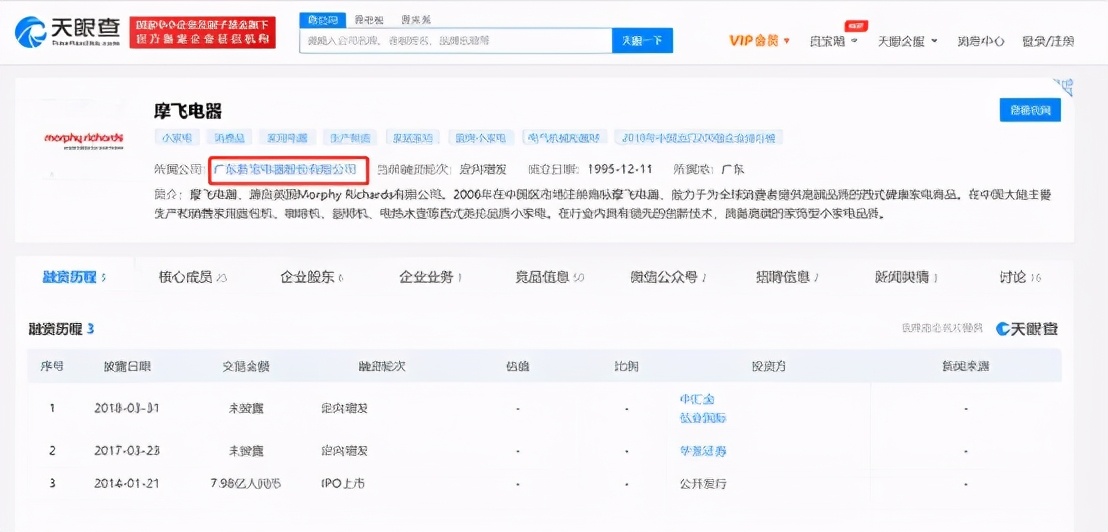Image resolution: width=1108 pixels, height=532 pixels.
Task: Click the fourth tag under the brand name
Action: click(x=350, y=138)
